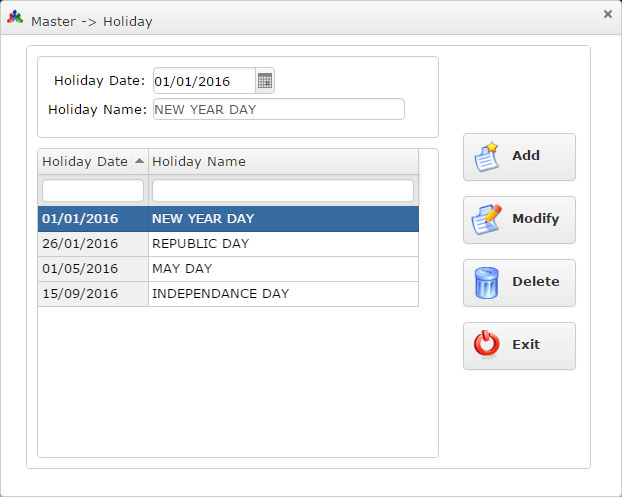The width and height of the screenshot is (622, 497).
Task: Open the Holiday Date calendar picker icon
Action: (x=265, y=81)
